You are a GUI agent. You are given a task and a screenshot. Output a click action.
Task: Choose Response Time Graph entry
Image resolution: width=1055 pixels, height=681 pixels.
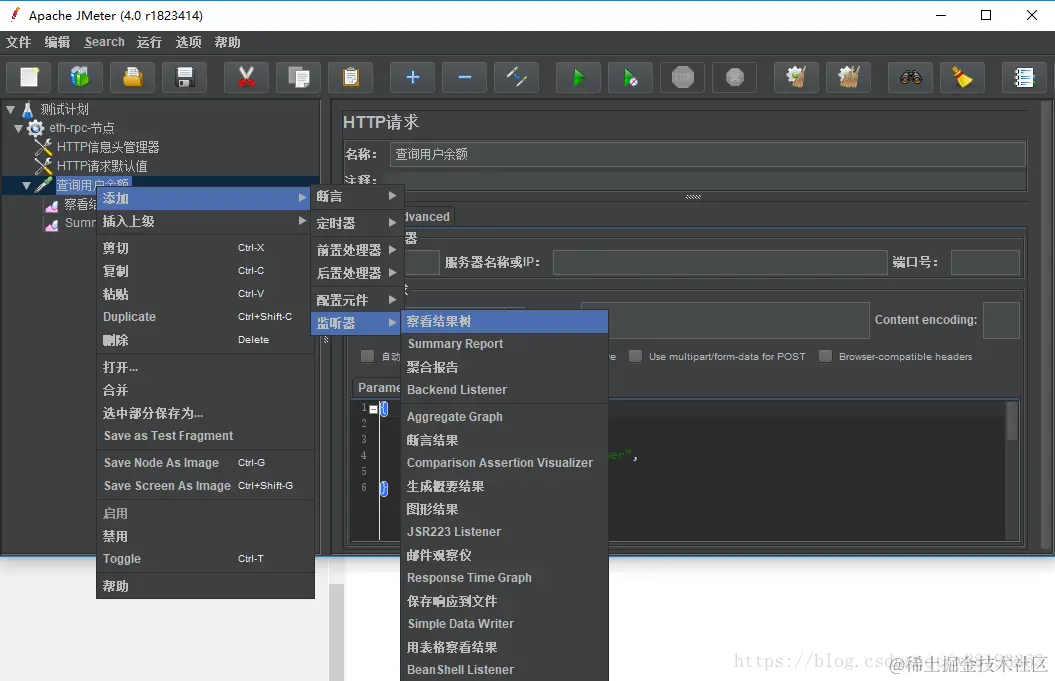pyautogui.click(x=505, y=578)
